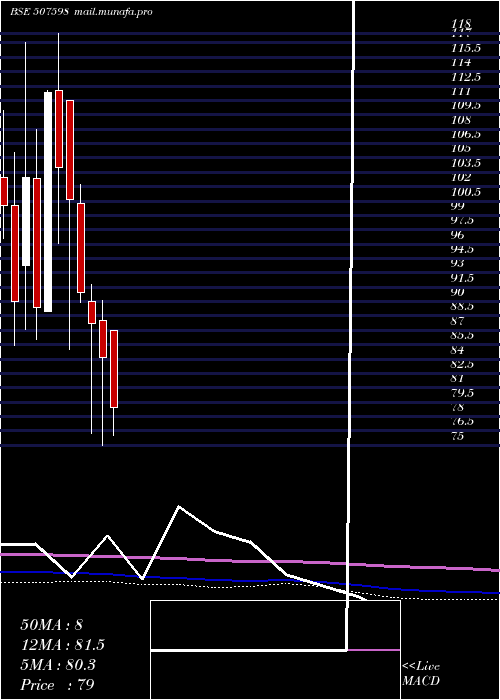Click the 103.5 price axis label
Viewport: 500px width, 700px height.
click(x=466, y=163)
